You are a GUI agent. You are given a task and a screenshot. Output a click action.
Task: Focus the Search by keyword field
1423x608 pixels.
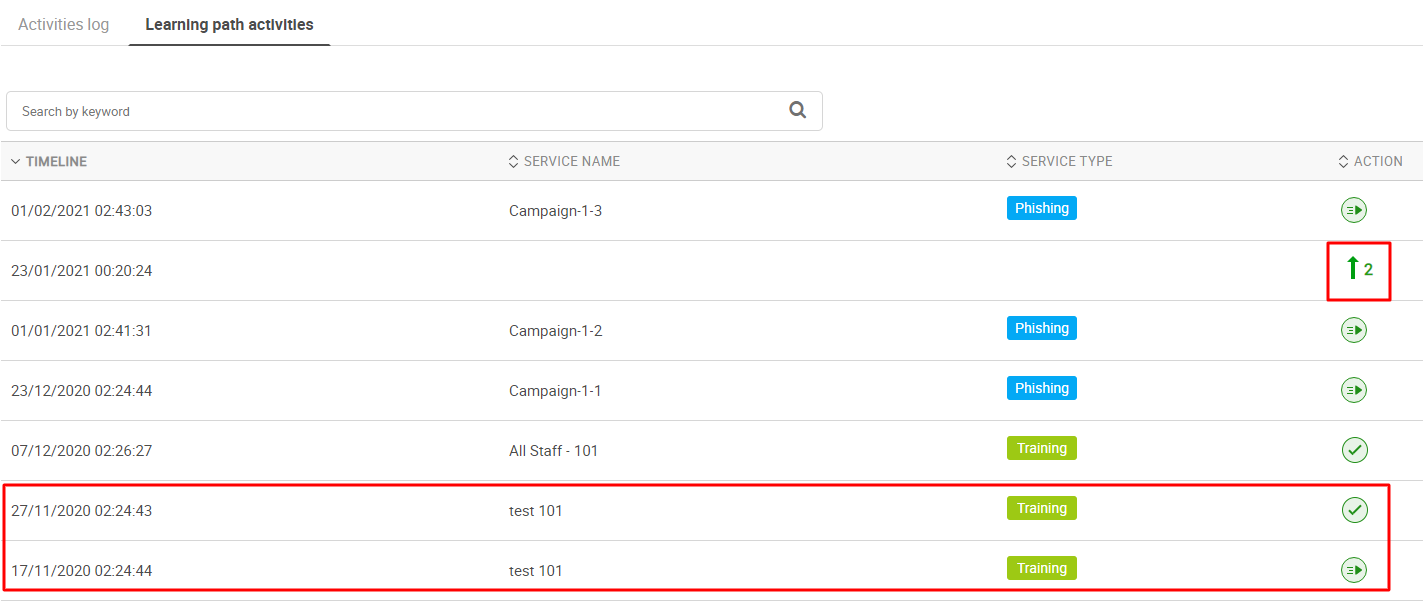[414, 111]
